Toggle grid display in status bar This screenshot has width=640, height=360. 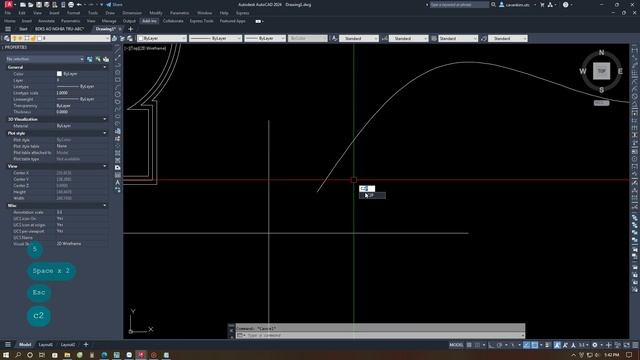[469, 345]
